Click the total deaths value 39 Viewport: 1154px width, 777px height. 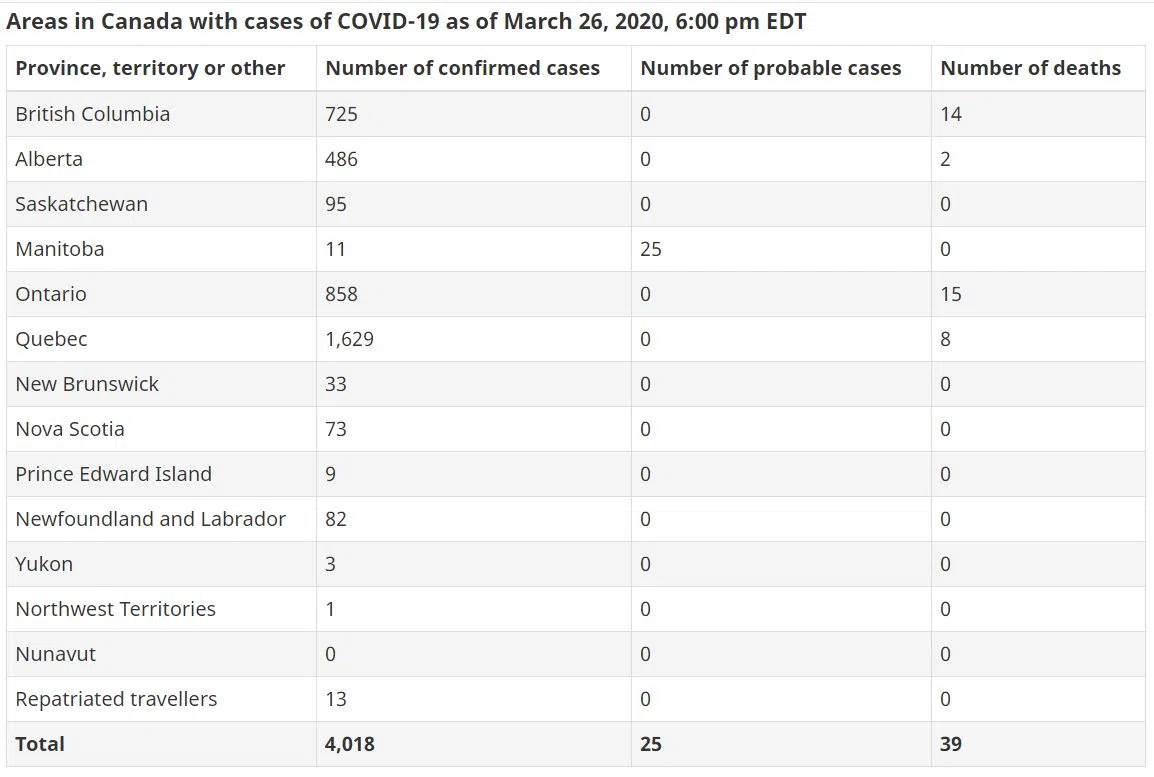click(950, 744)
